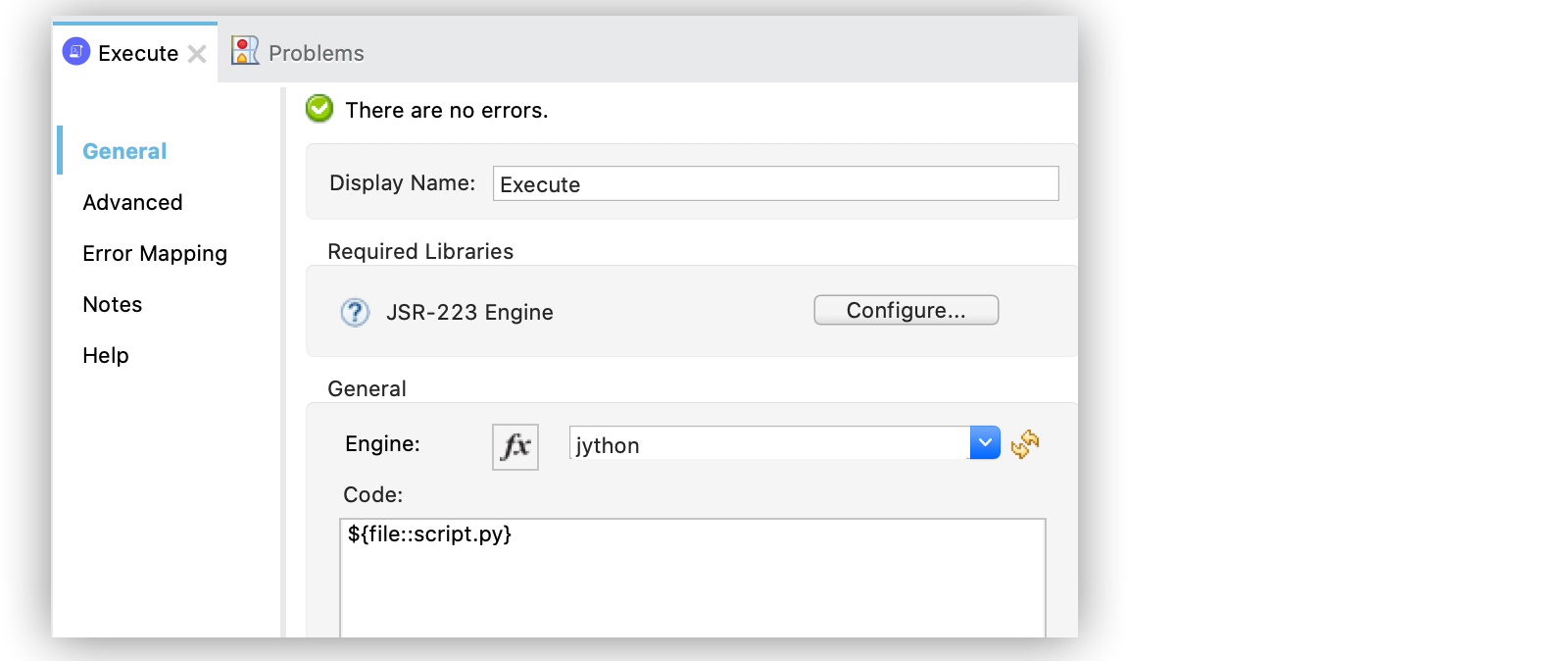
Task: Click the Problems tab icon
Action: [244, 51]
